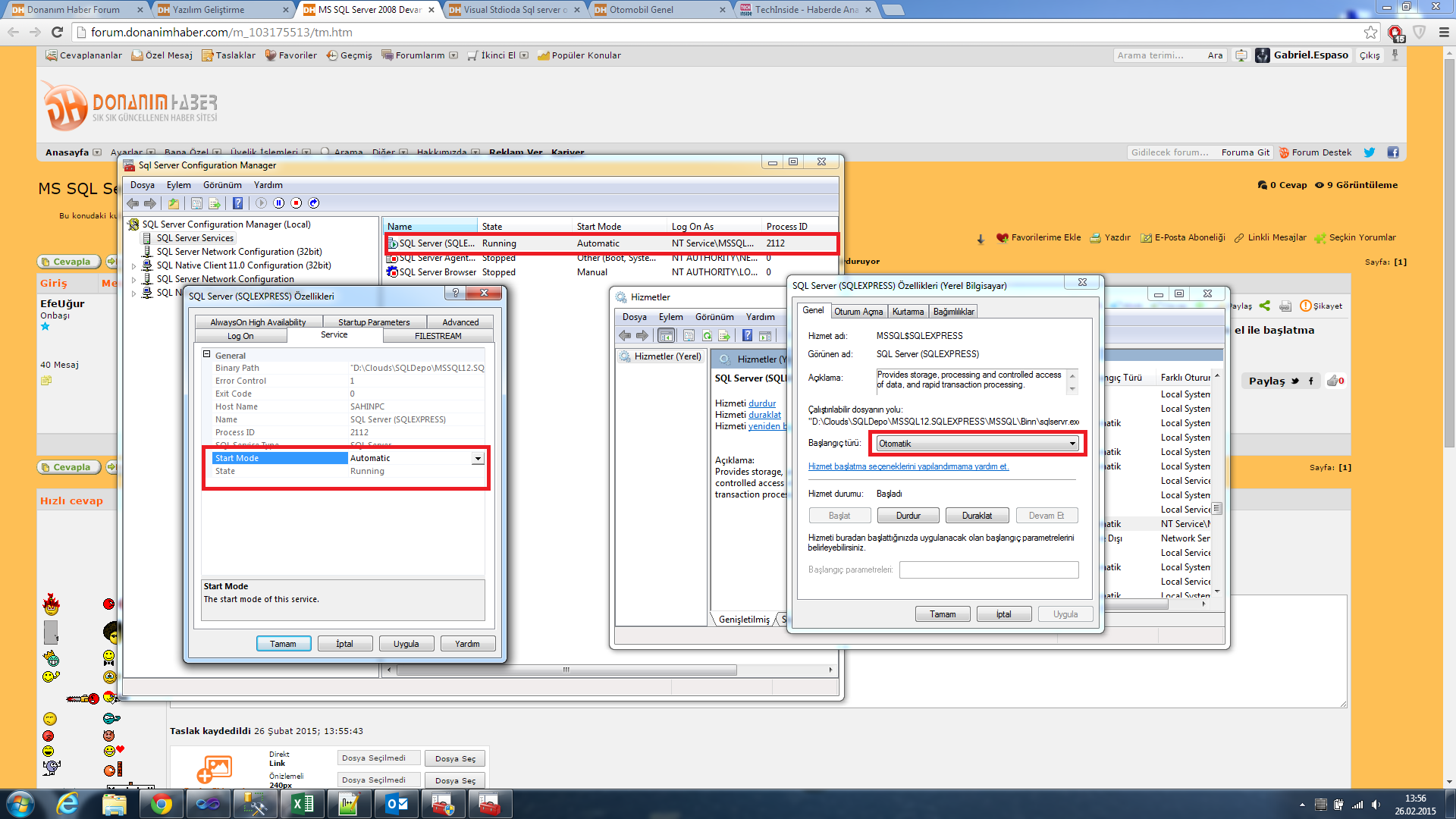This screenshot has width=1456, height=819.
Task: Switch to Oturum Açma tab
Action: [858, 312]
